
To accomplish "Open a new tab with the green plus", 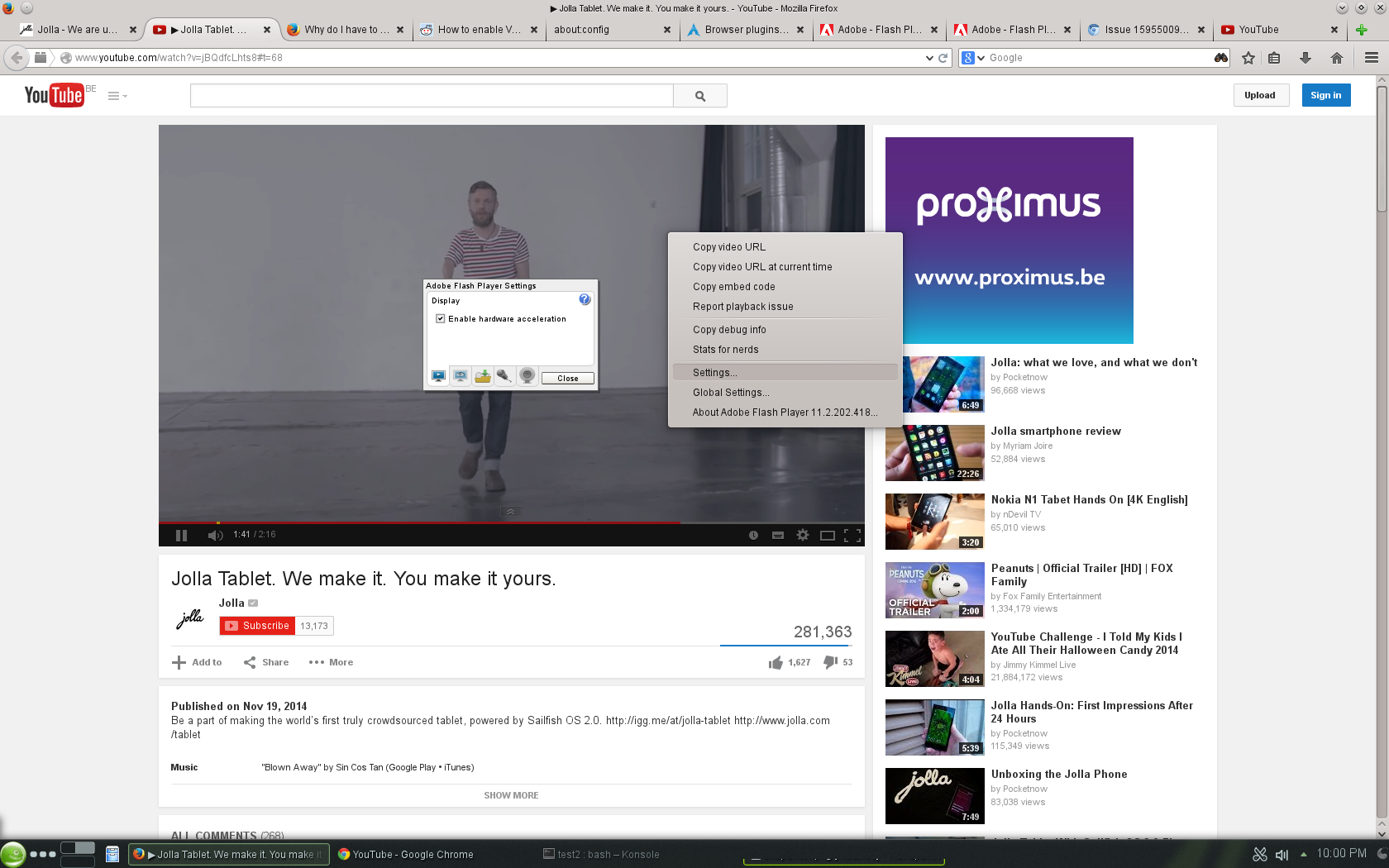I will (1362, 30).
